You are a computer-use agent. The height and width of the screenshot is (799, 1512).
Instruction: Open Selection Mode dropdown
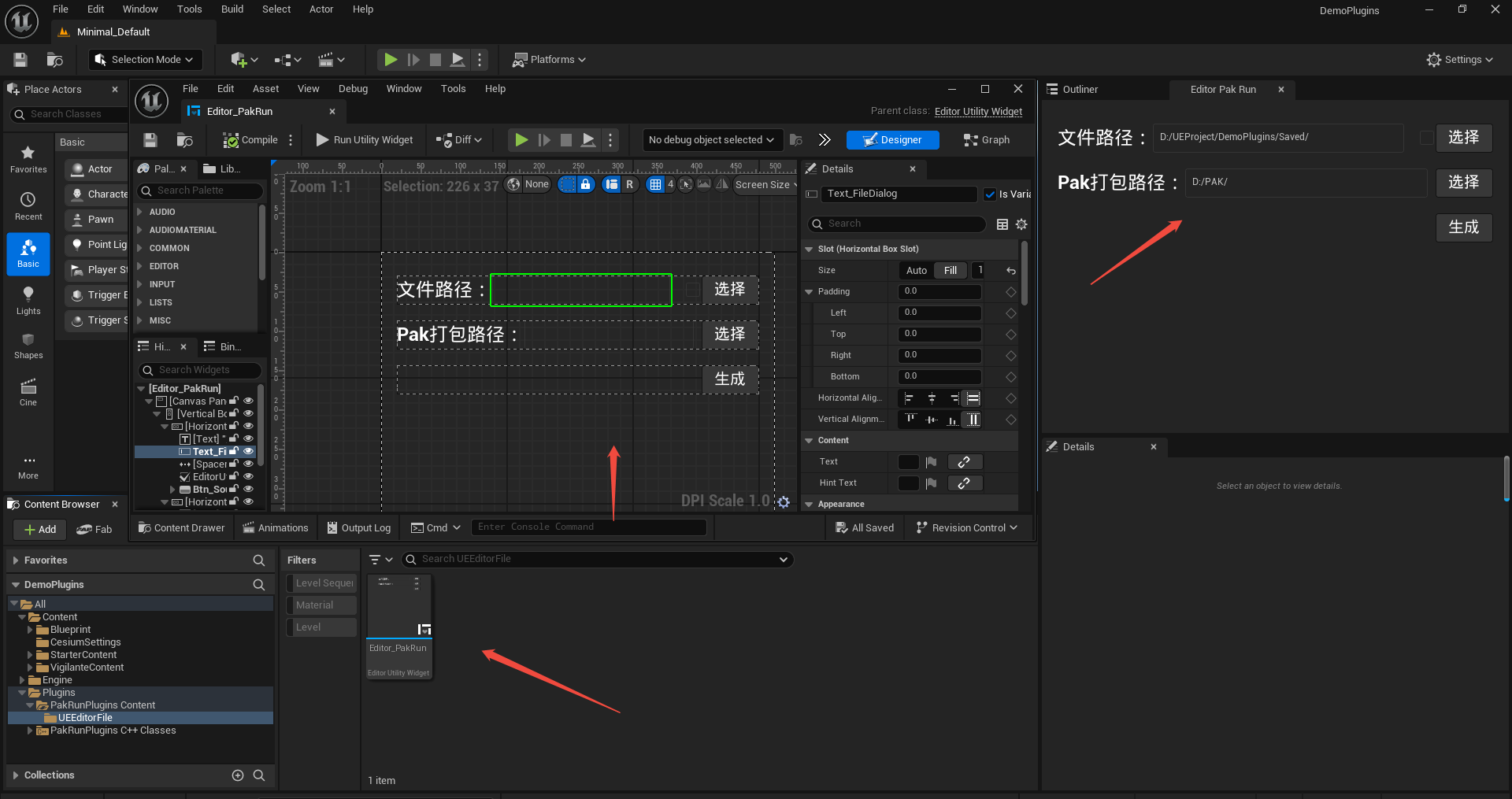click(145, 60)
